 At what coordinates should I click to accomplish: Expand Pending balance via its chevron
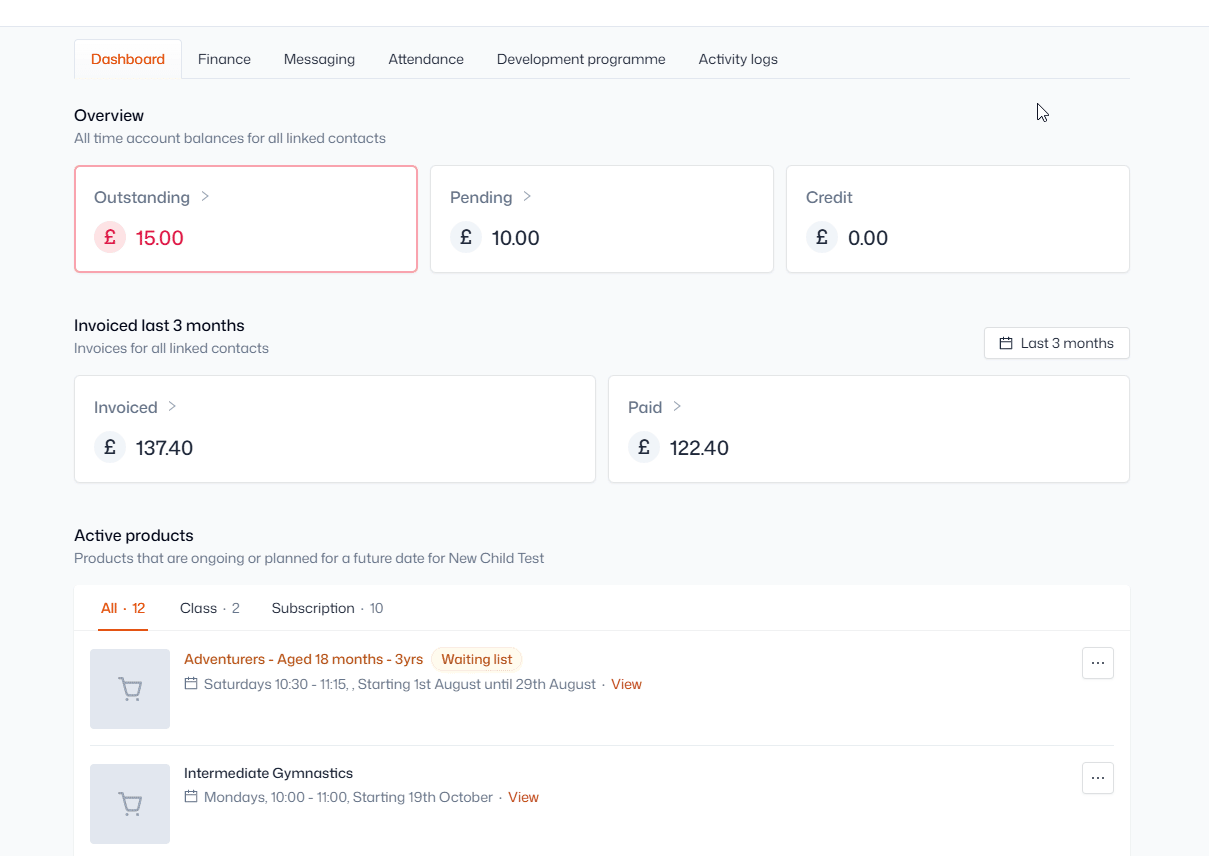click(x=527, y=197)
